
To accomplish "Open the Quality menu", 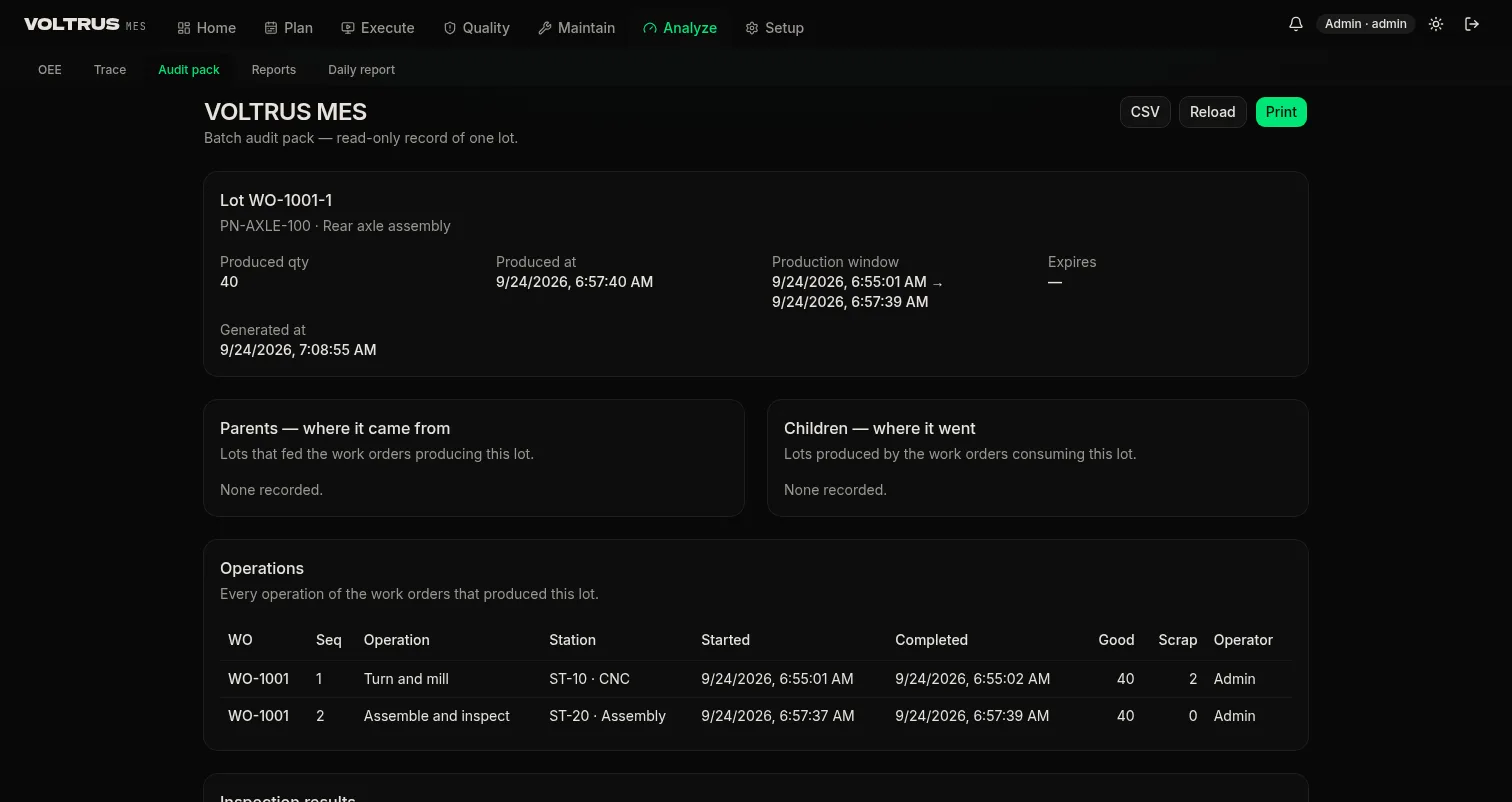I will pyautogui.click(x=477, y=28).
